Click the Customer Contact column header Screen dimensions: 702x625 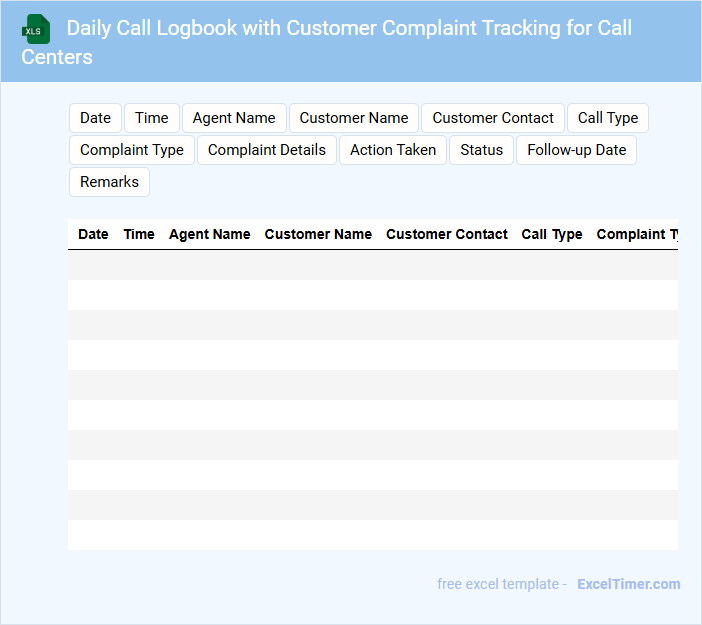pos(447,234)
